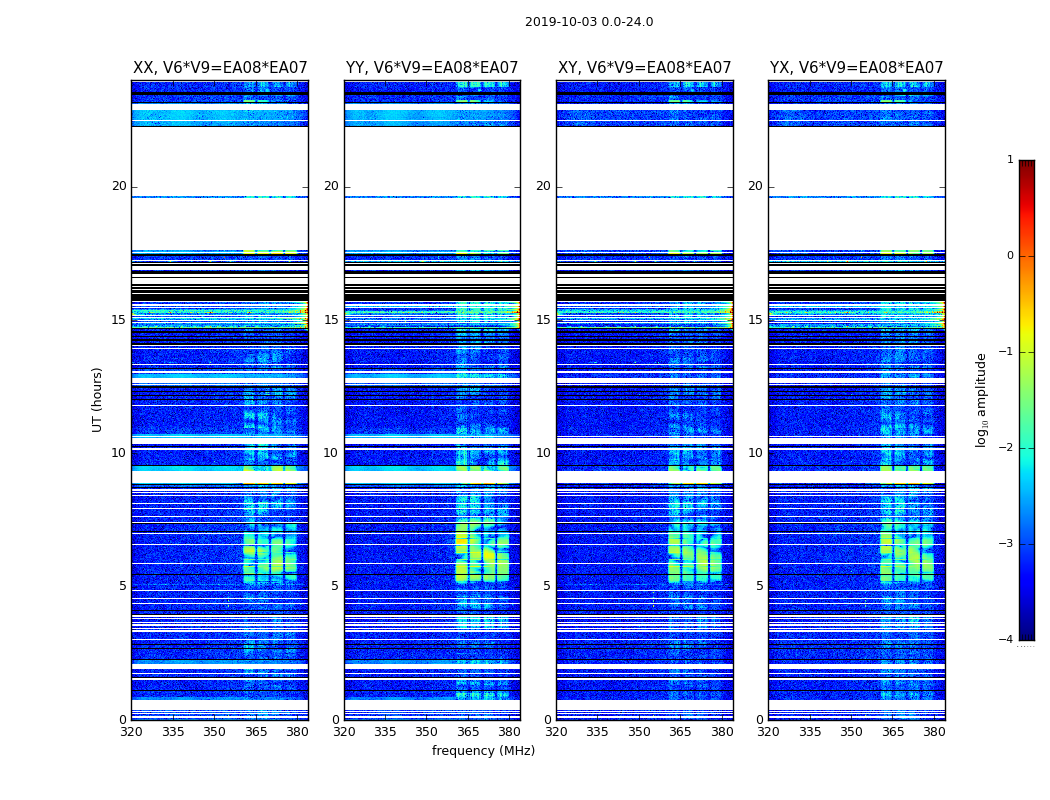The width and height of the screenshot is (1050, 800).
Task: Click the 320 tick under the YX panel
Action: coord(768,731)
